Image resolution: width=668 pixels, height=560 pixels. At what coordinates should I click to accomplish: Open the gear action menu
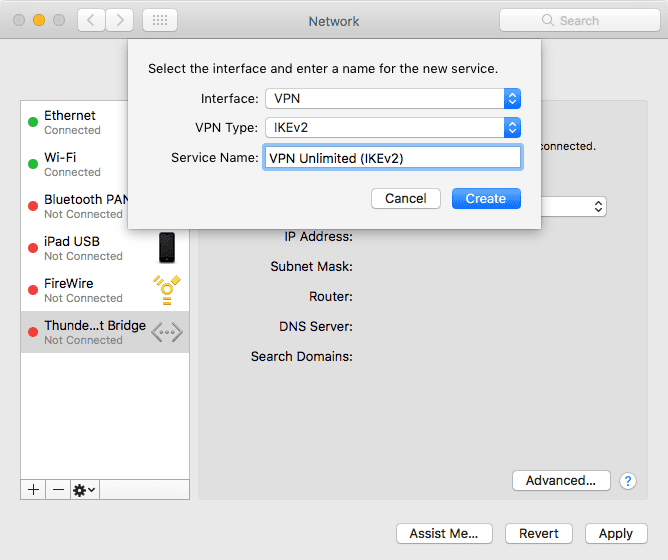pos(84,489)
